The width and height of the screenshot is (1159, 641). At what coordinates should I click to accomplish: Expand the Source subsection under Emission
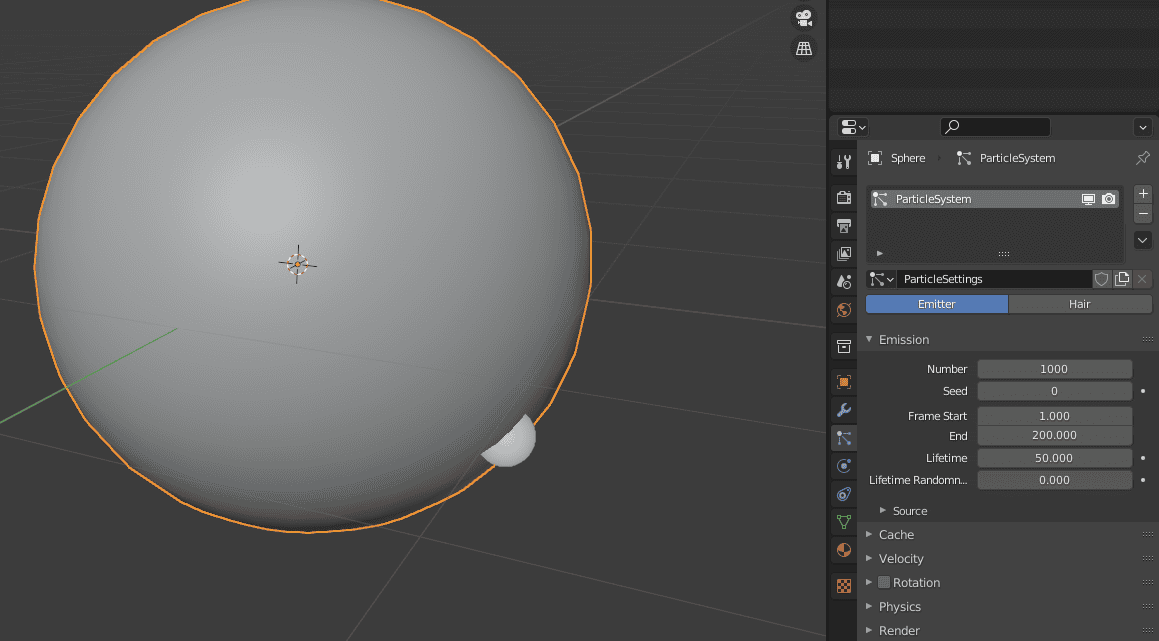coord(911,510)
